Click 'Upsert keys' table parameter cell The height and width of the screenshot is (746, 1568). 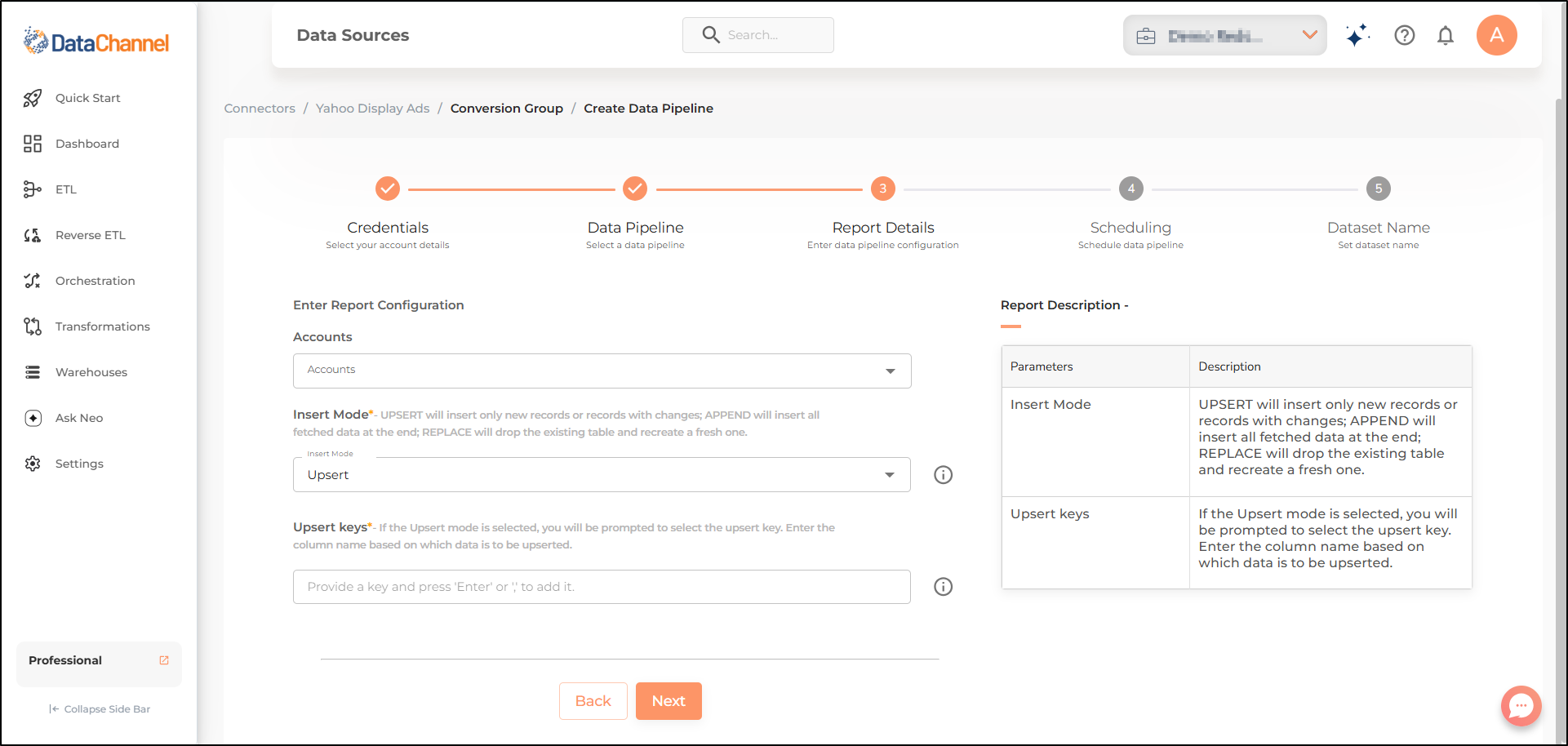point(1095,543)
